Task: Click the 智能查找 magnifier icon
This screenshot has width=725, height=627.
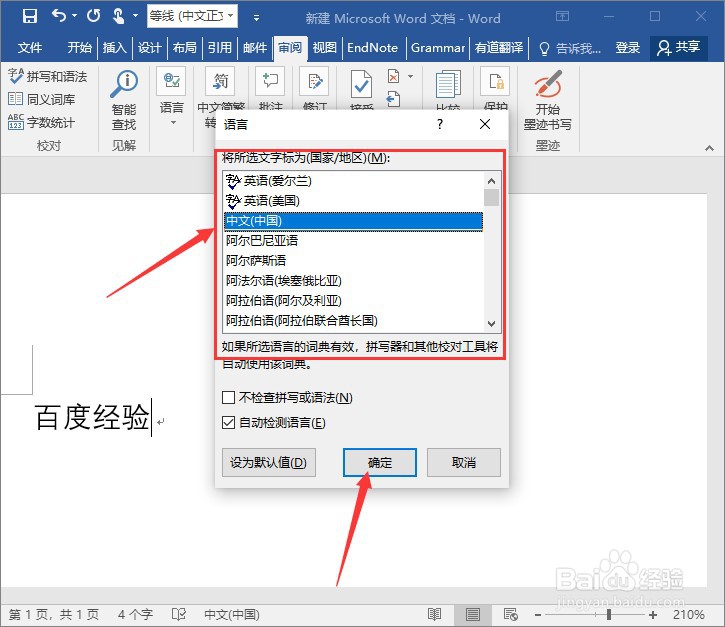Action: pyautogui.click(x=124, y=84)
